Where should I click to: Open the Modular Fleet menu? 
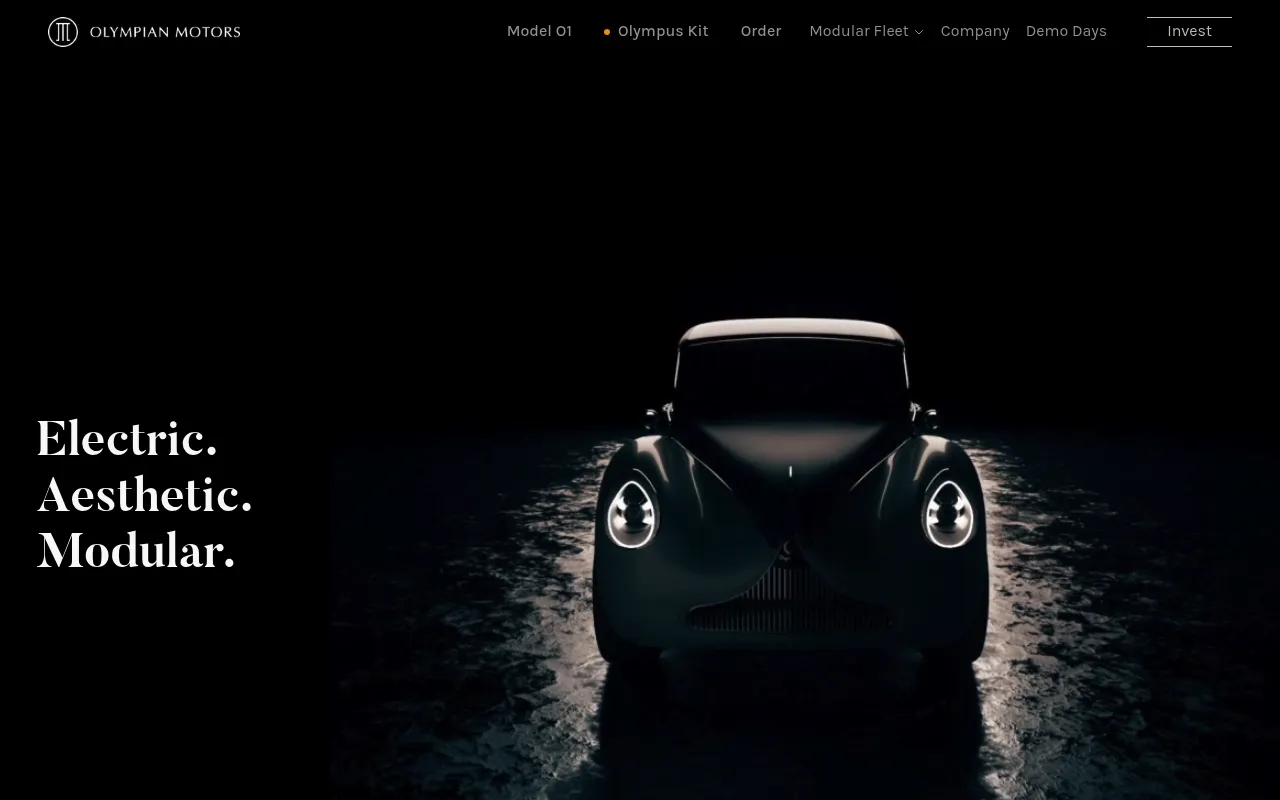pos(859,31)
